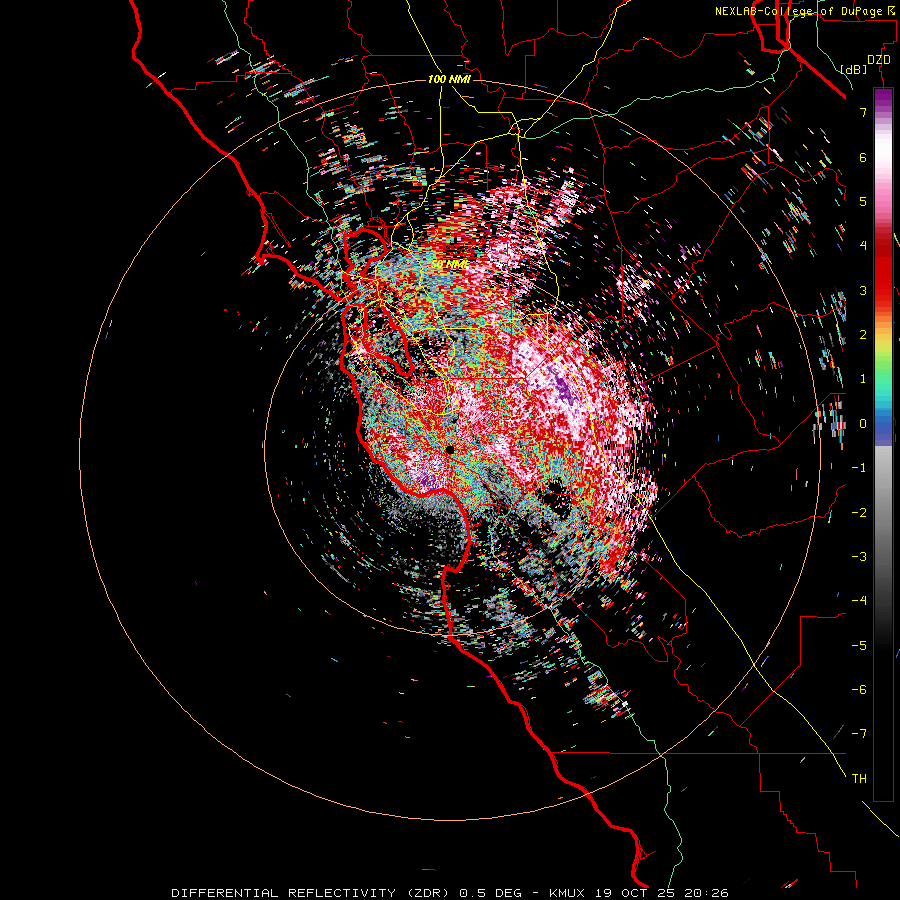Select the 5 value on the color scale
Image resolution: width=900 pixels, height=900 pixels.
pos(863,201)
